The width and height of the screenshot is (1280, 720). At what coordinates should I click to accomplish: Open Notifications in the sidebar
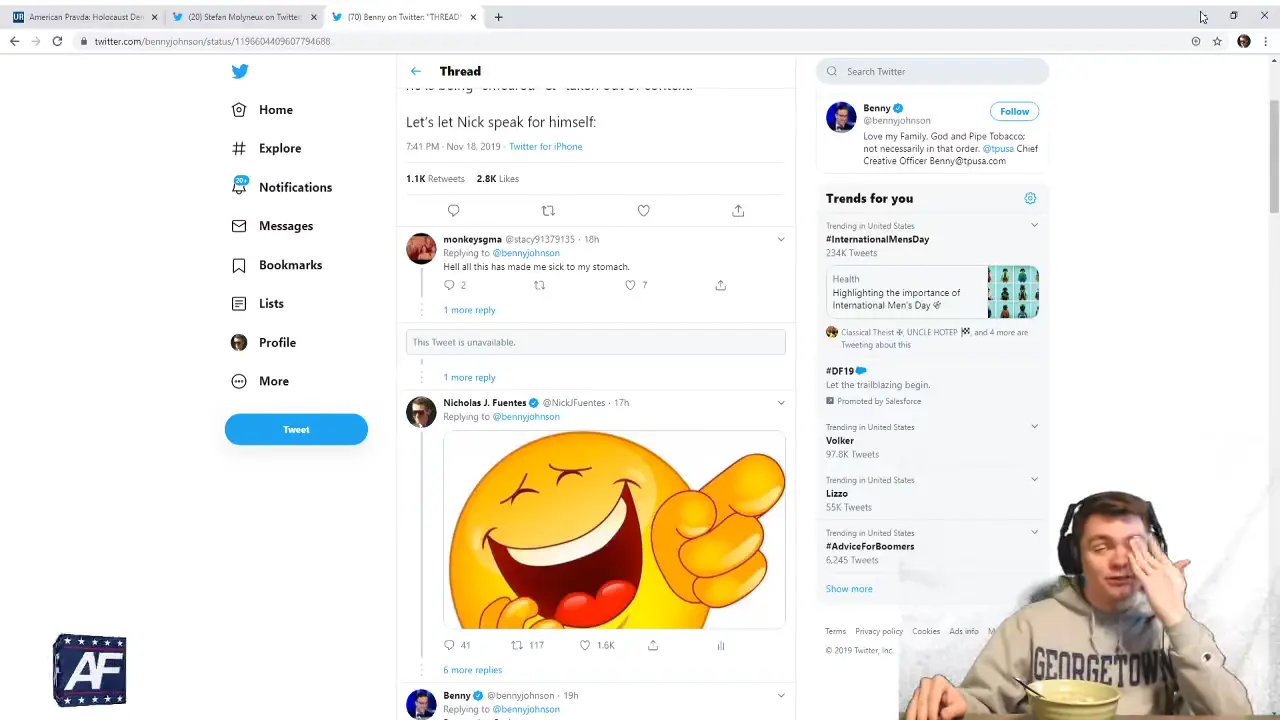coord(295,187)
